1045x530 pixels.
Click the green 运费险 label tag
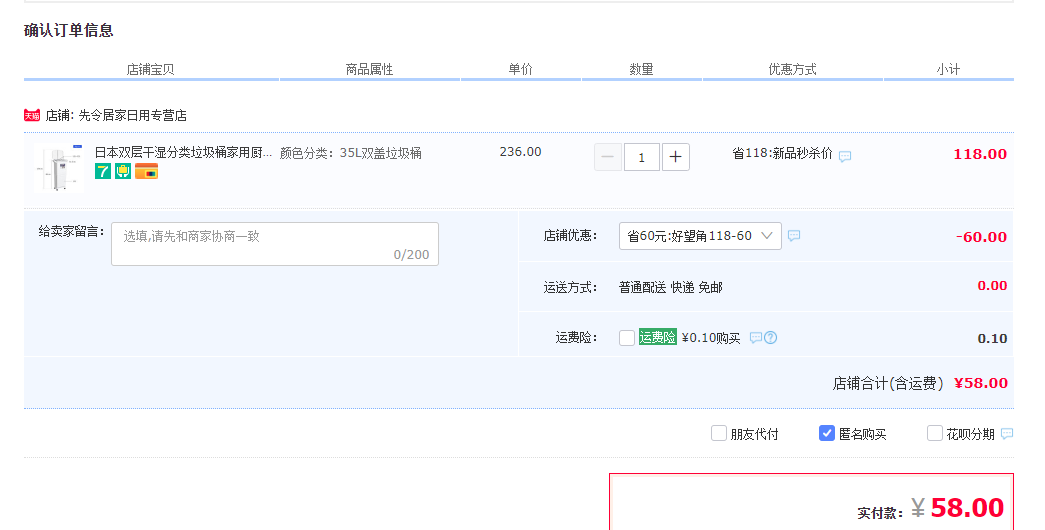pyautogui.click(x=658, y=337)
